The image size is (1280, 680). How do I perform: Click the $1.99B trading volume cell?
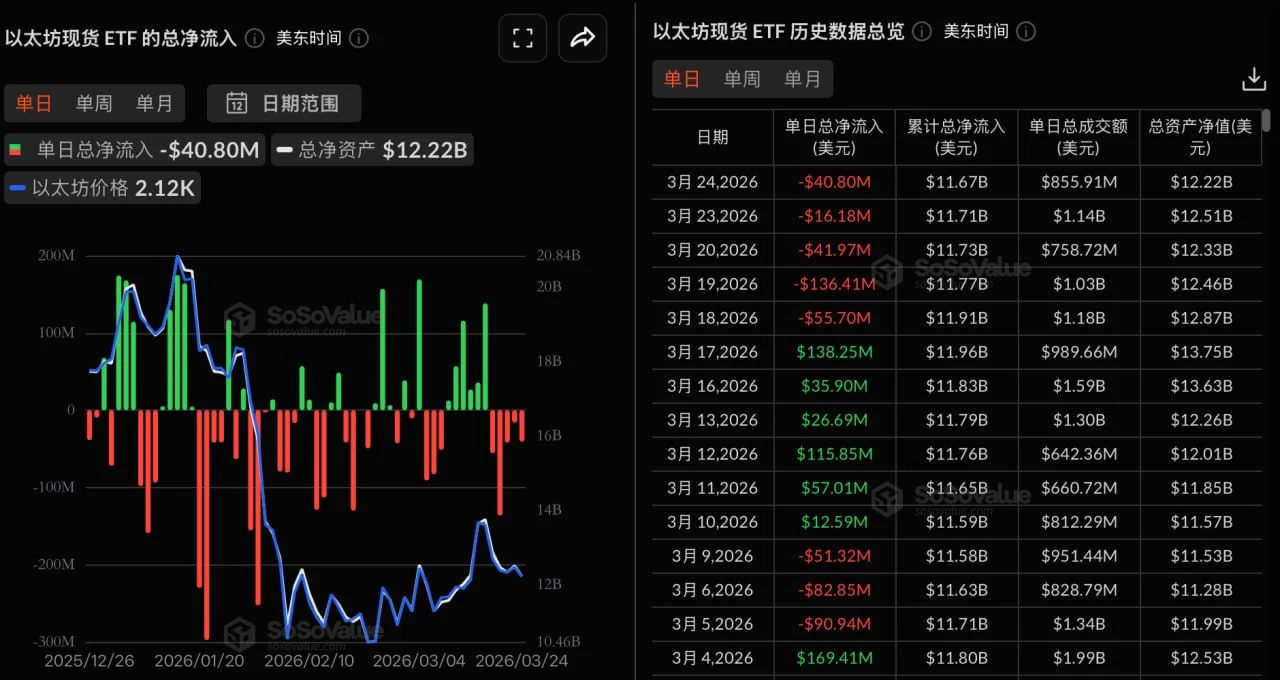tap(1078, 658)
